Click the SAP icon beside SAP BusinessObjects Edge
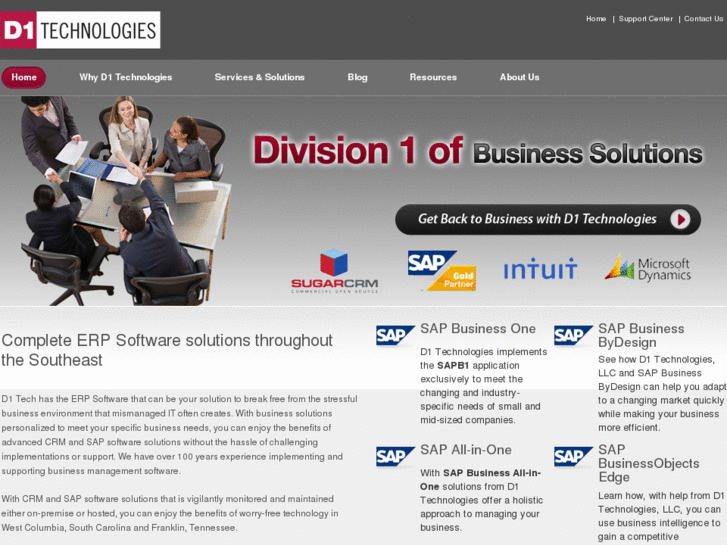Image resolution: width=727 pixels, height=545 pixels. [573, 456]
